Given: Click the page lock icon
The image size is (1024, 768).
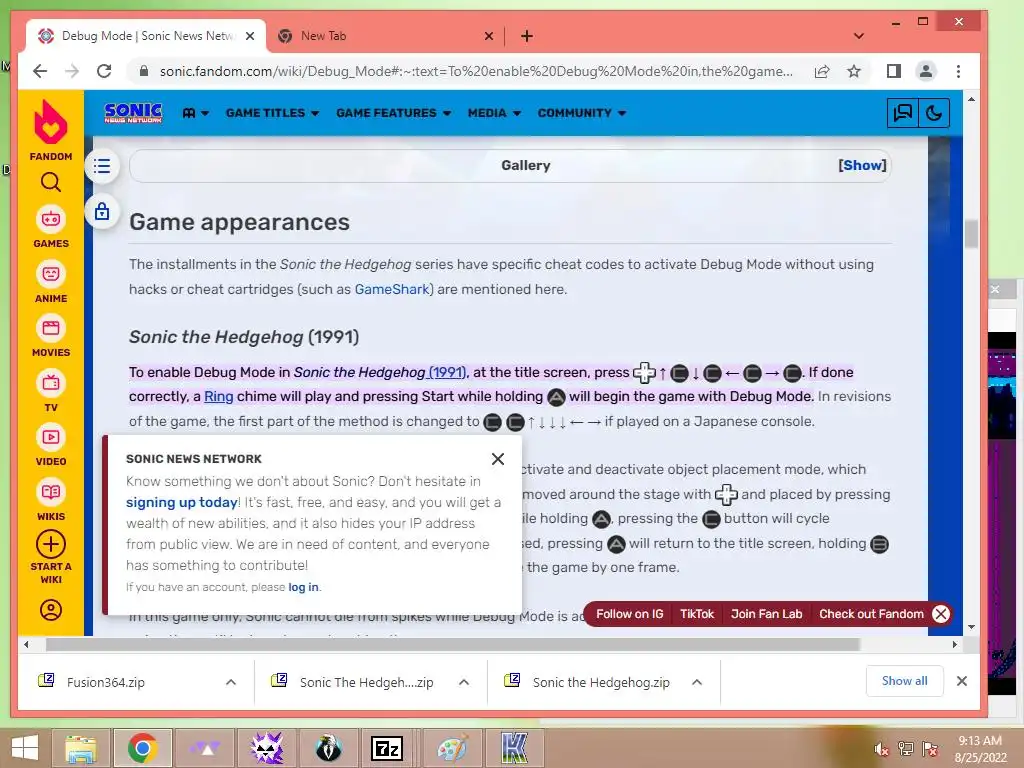Looking at the screenshot, I should (102, 211).
